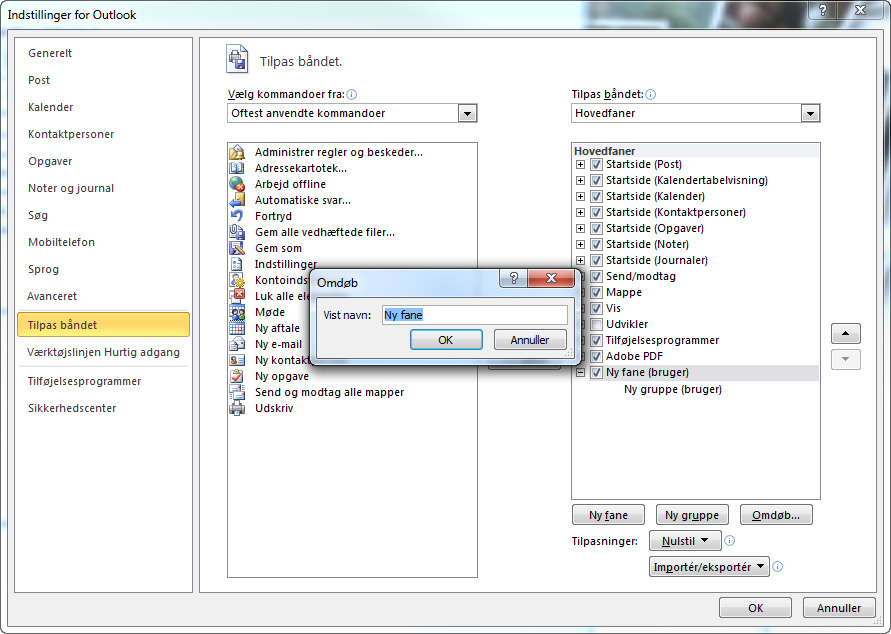The image size is (891, 634).
Task: Expand Startside (Kontaktpersoner) node
Action: [580, 212]
